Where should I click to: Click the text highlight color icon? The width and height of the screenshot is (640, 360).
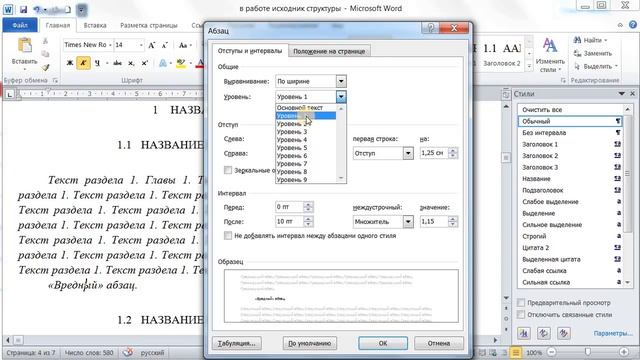pos(180,63)
